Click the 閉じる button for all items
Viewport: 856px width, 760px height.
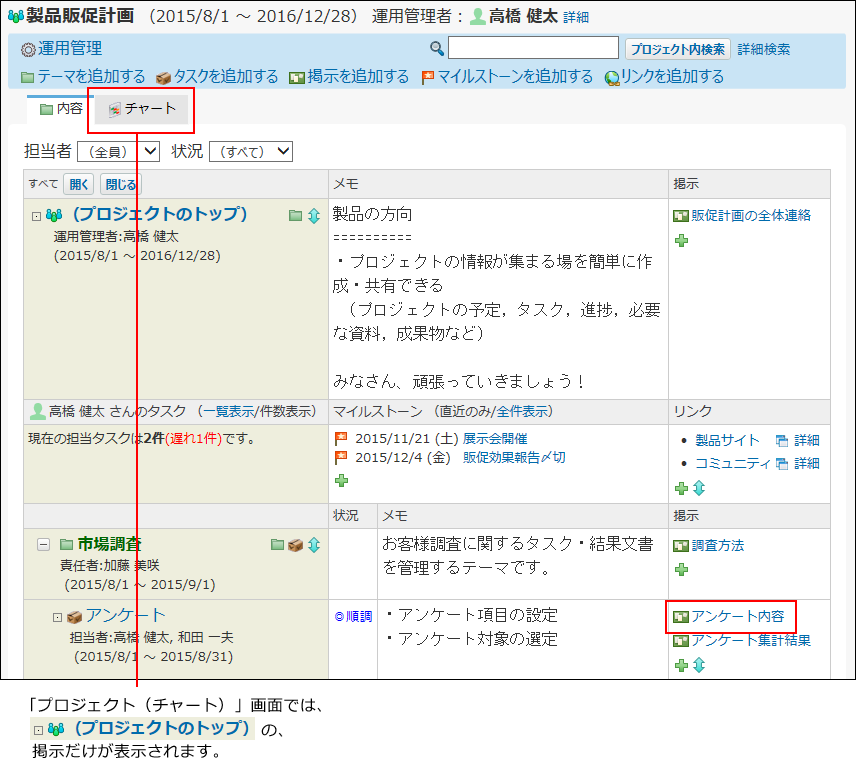point(121,185)
